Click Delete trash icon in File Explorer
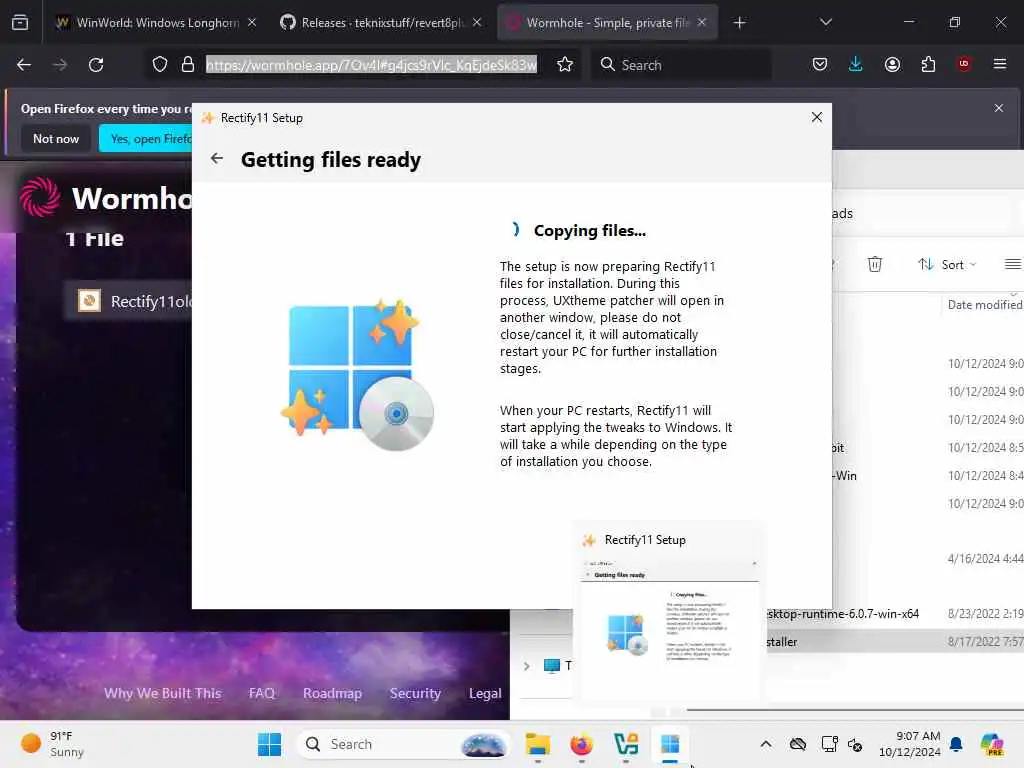 coord(874,264)
